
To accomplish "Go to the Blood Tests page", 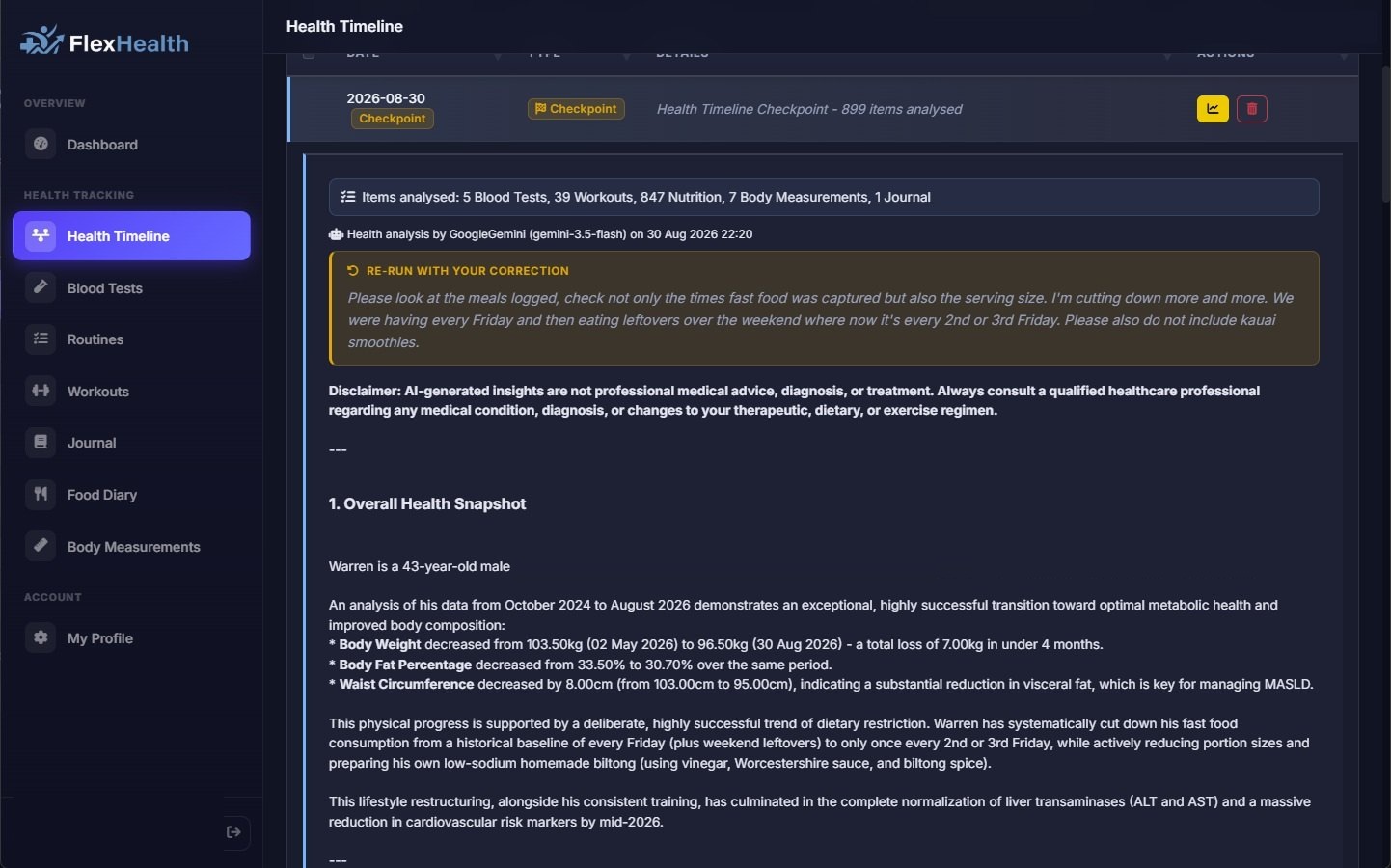I will (131, 287).
